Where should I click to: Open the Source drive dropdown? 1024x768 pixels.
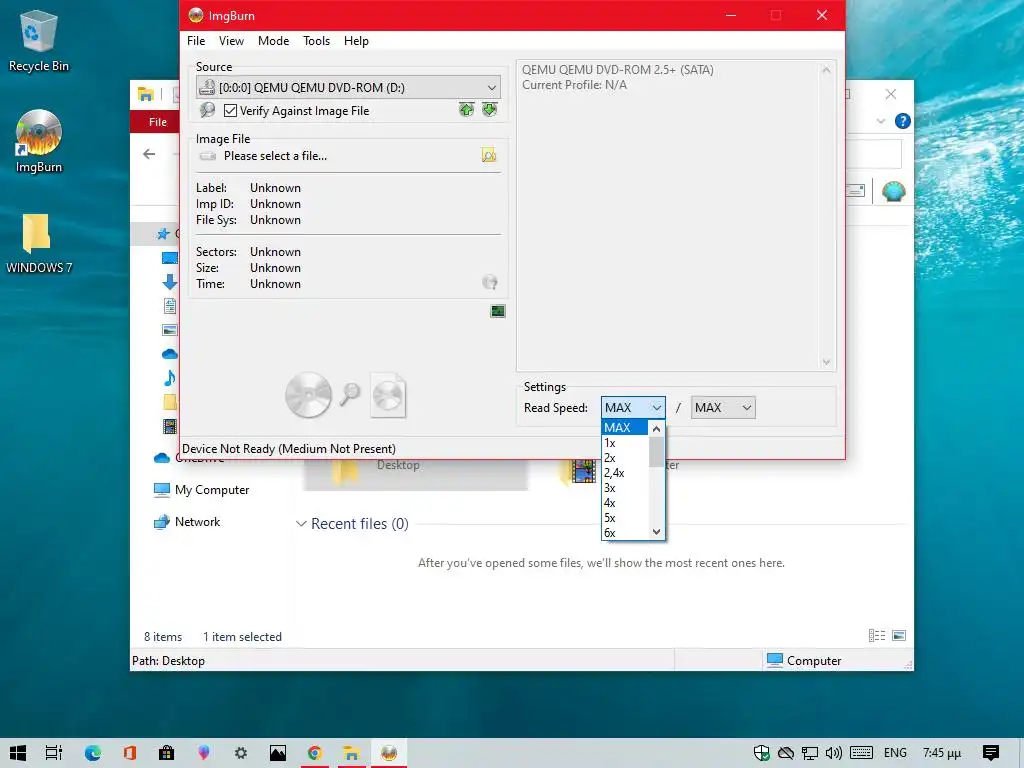[348, 88]
